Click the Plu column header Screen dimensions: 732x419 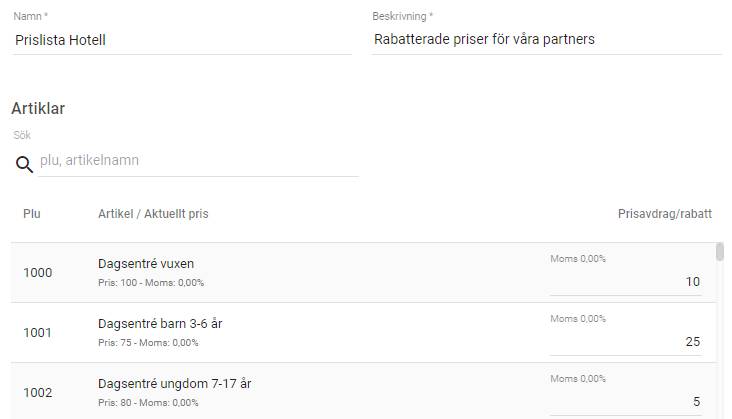click(x=32, y=214)
